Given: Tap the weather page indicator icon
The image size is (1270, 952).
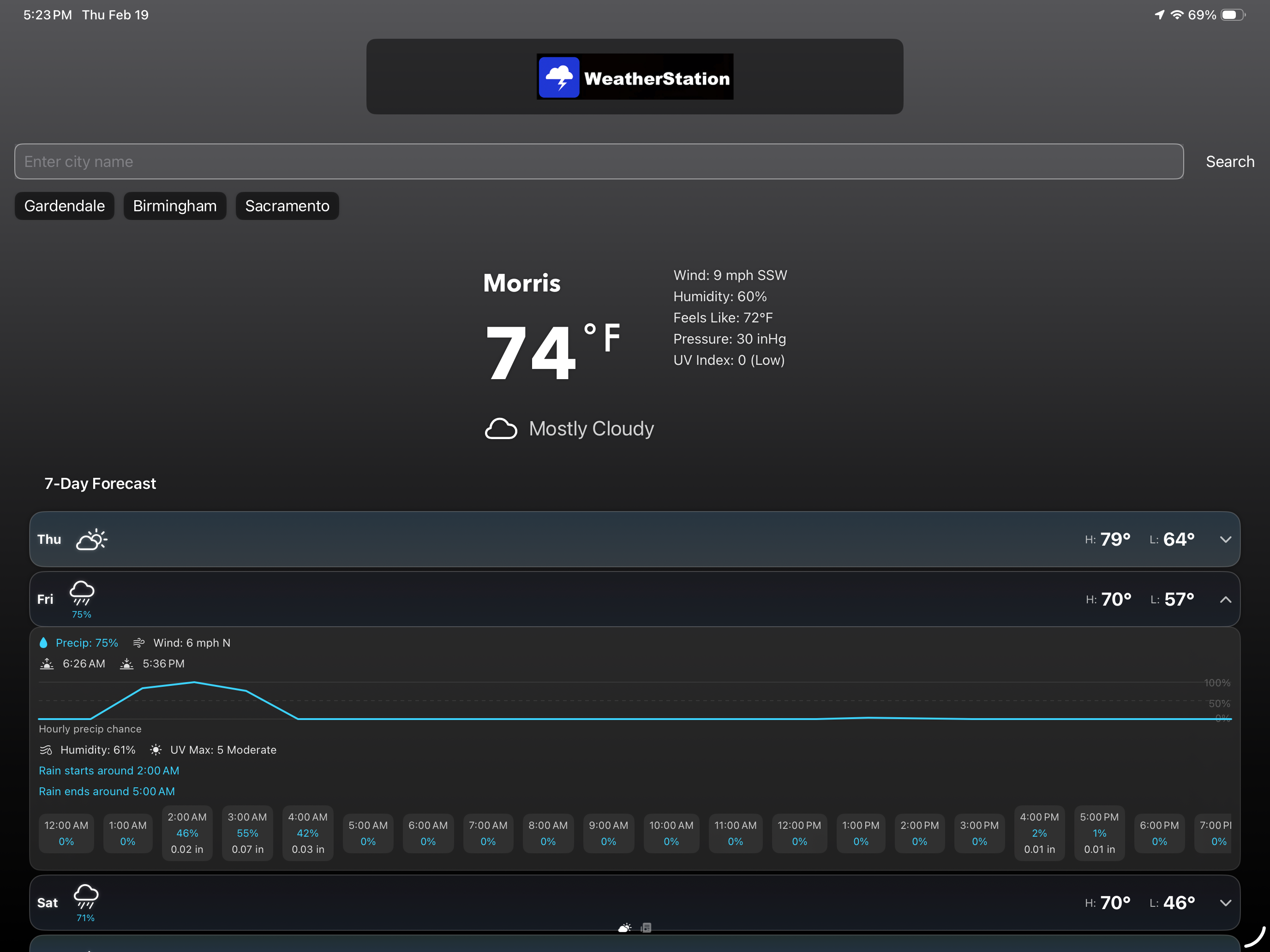Looking at the screenshot, I should (625, 928).
